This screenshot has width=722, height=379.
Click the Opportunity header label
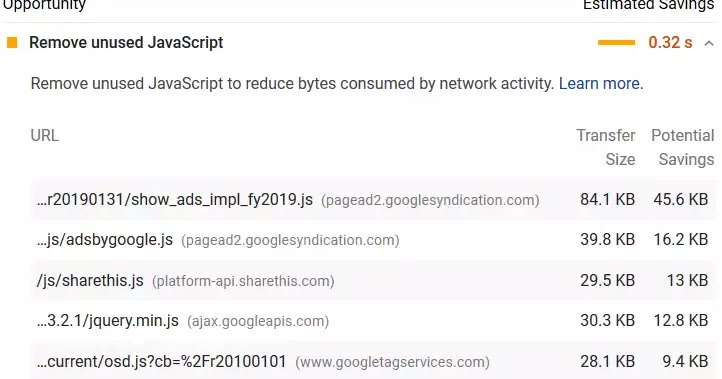pos(45,6)
